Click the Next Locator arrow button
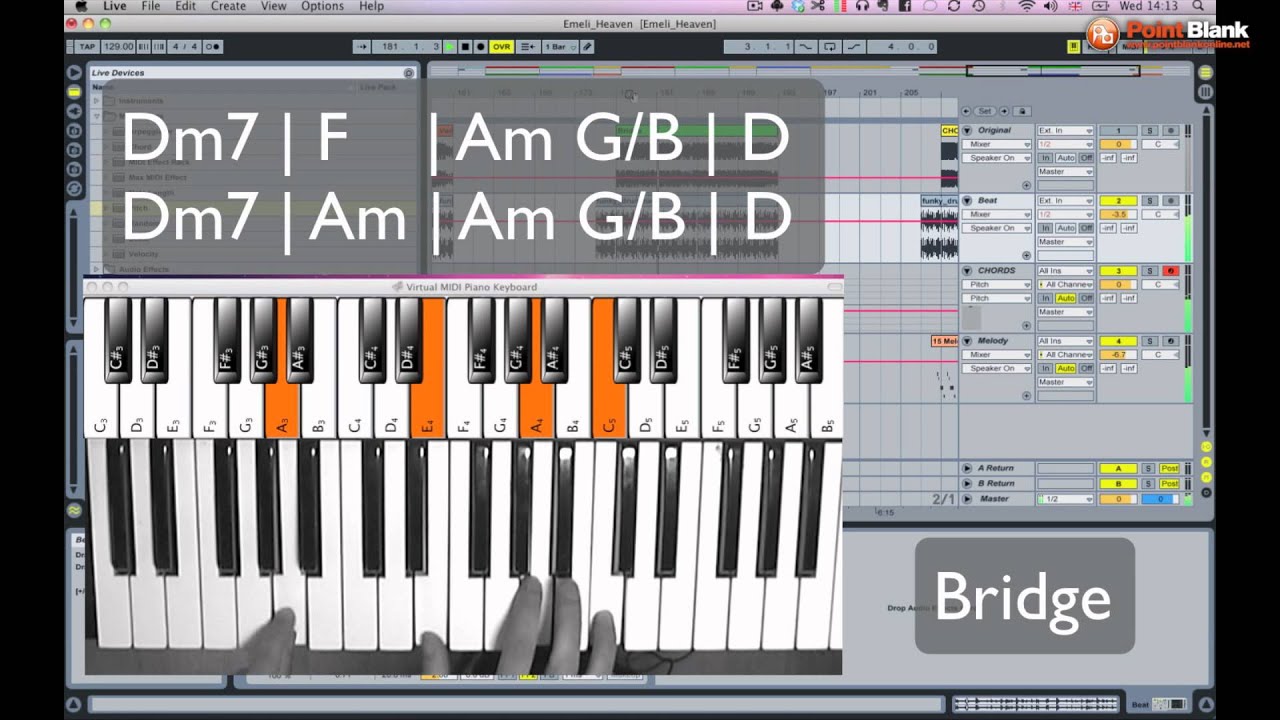The width and height of the screenshot is (1280, 720). [x=1004, y=111]
